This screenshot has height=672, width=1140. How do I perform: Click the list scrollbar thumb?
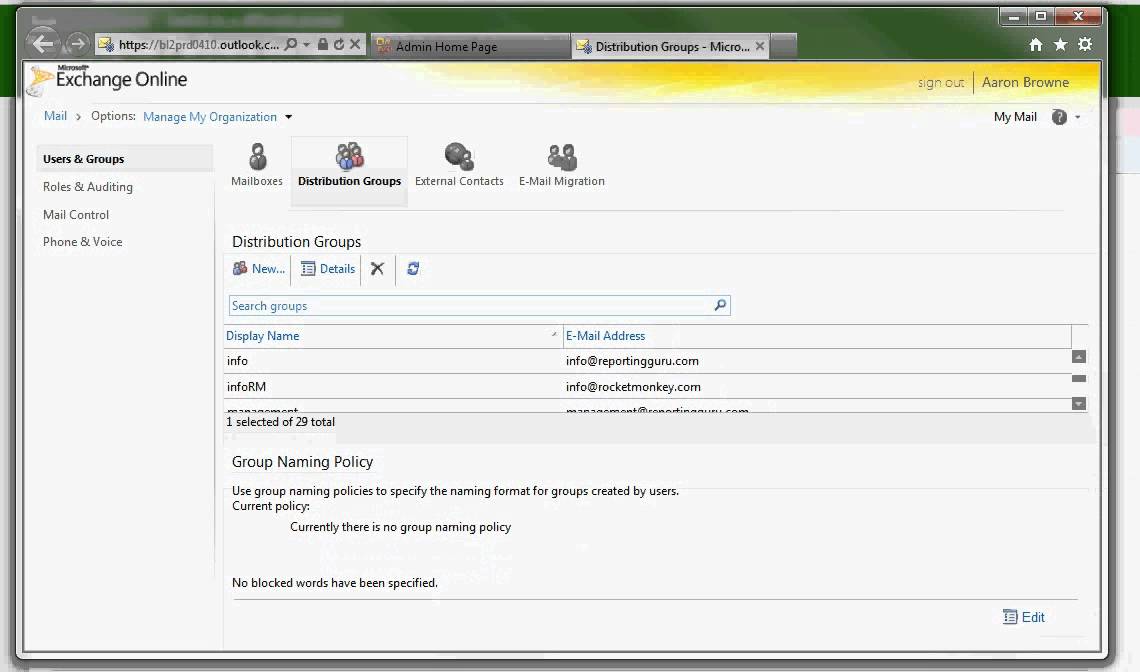click(x=1079, y=379)
